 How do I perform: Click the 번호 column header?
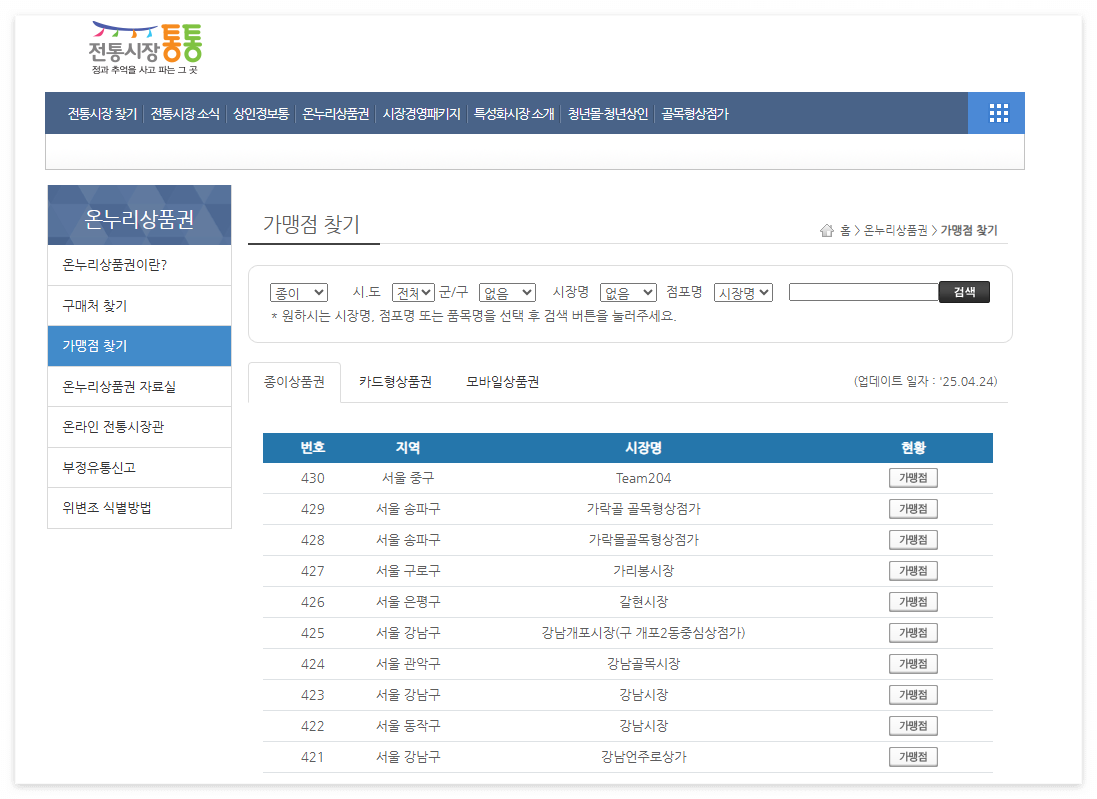click(313, 448)
